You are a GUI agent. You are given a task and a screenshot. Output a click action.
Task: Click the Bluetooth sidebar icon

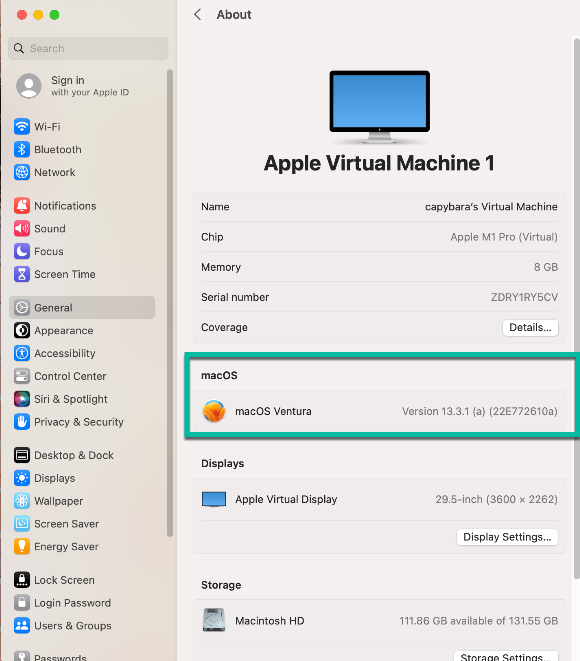pos(21,149)
